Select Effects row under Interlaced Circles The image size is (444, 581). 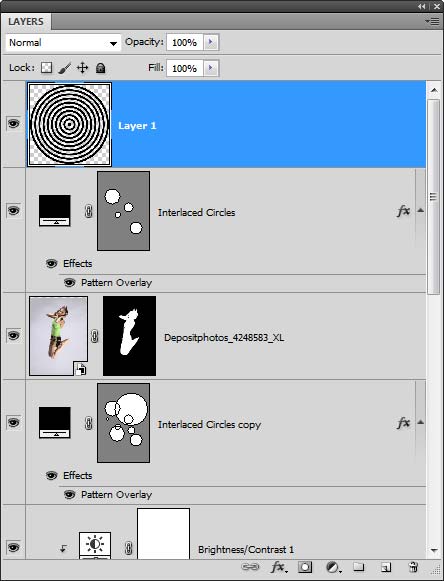tap(77, 263)
